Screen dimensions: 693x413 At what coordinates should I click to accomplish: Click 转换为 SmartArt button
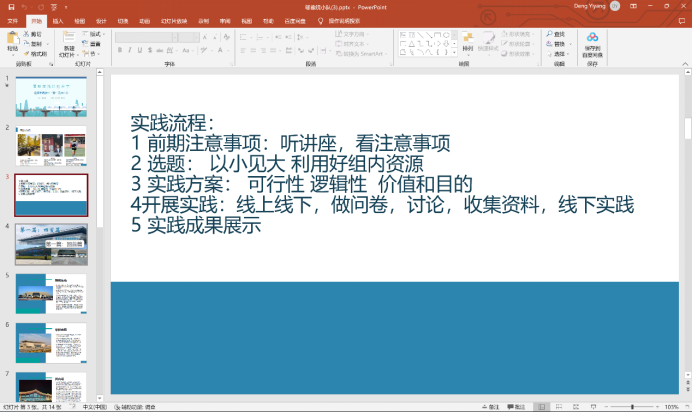361,54
